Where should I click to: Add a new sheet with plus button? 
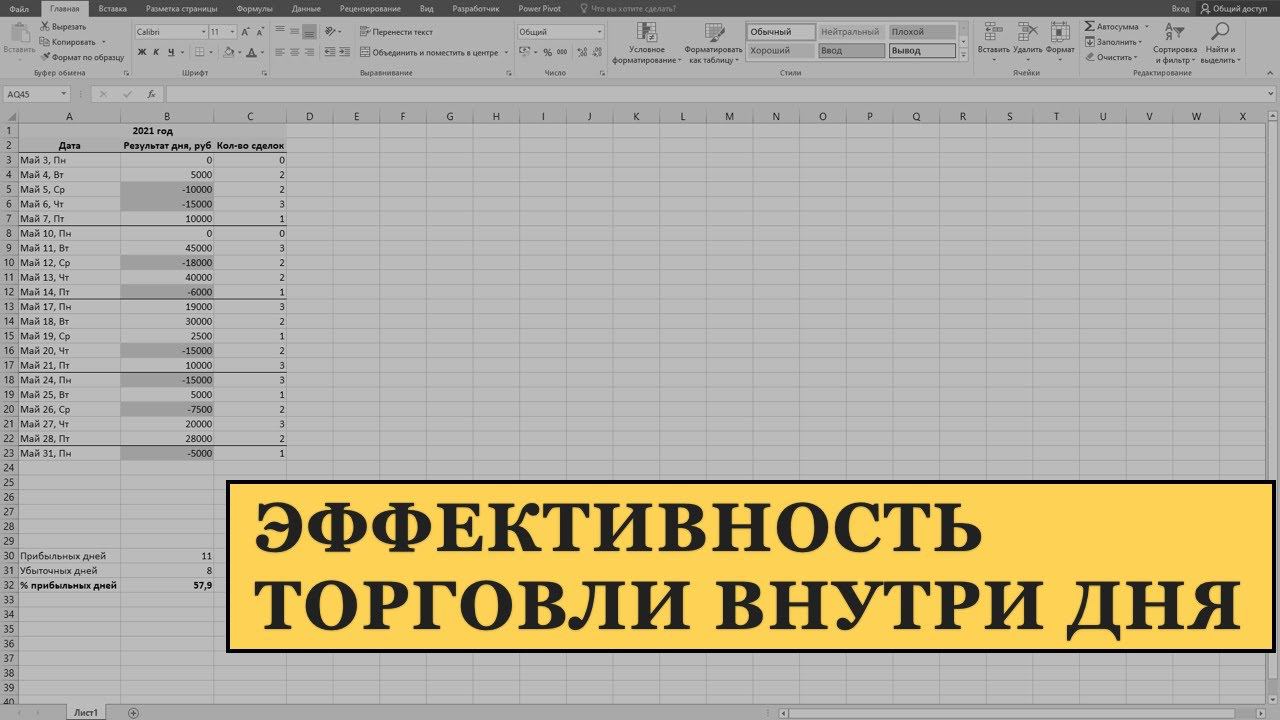point(133,713)
